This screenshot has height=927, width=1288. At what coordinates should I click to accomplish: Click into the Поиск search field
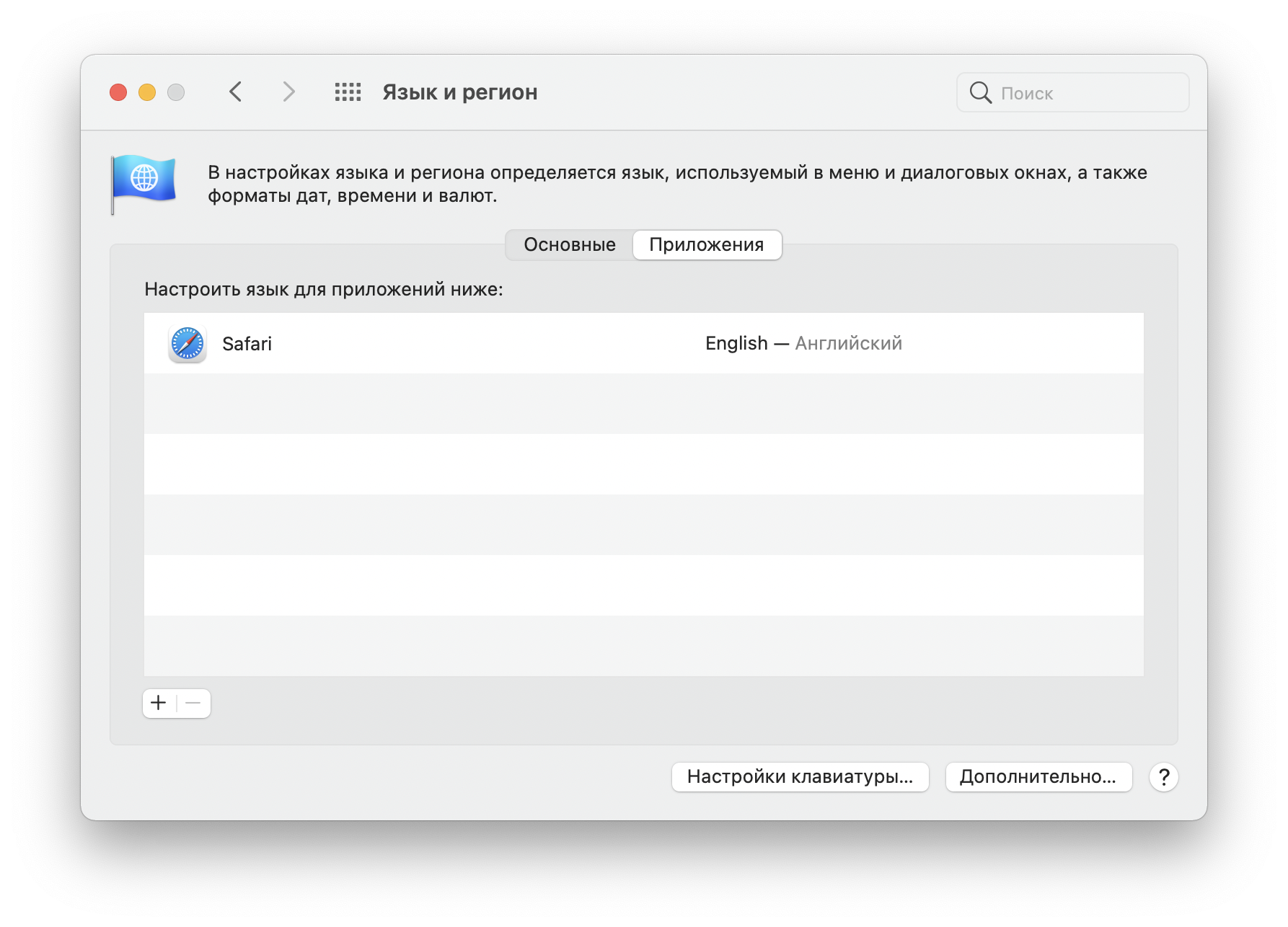click(x=1073, y=92)
